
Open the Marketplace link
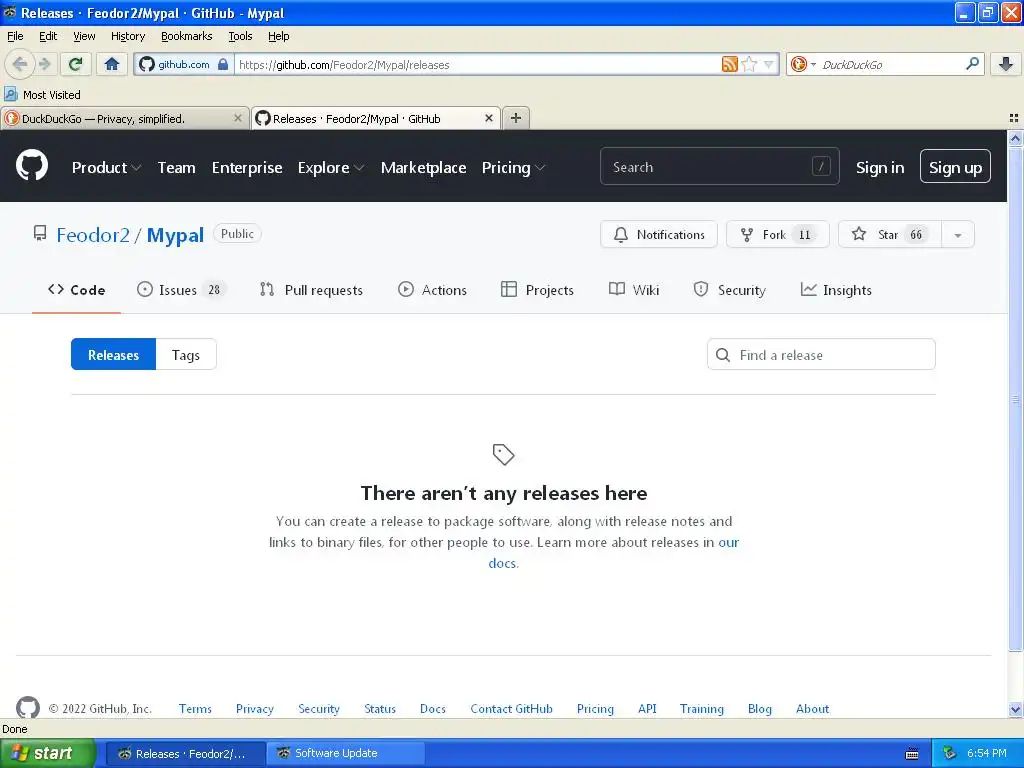tap(423, 168)
